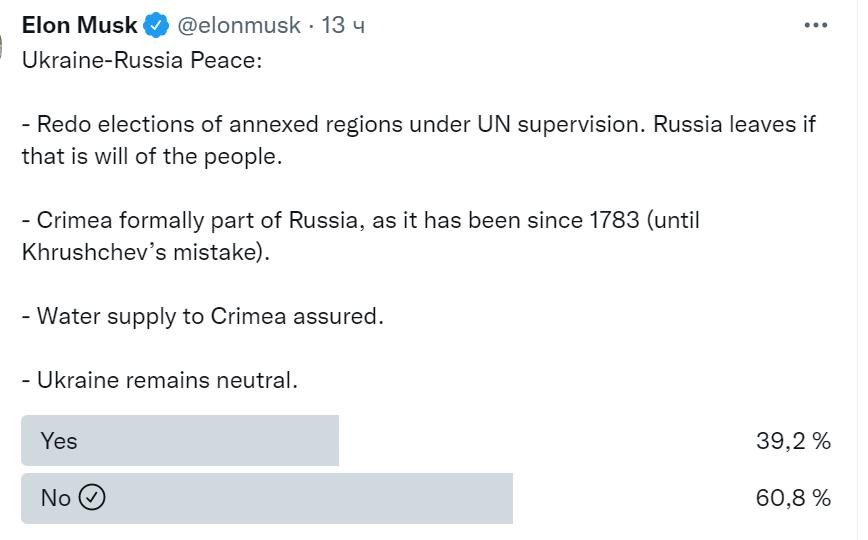868x540 pixels.
Task: Click the 60,8 % poll percentage
Action: tap(794, 498)
